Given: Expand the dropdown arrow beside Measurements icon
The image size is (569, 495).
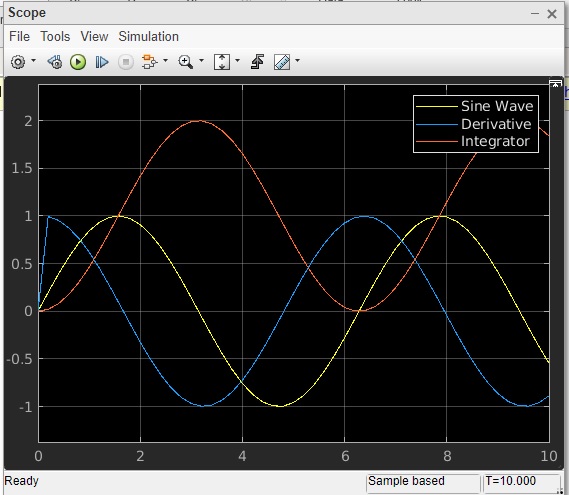Looking at the screenshot, I should [298, 60].
